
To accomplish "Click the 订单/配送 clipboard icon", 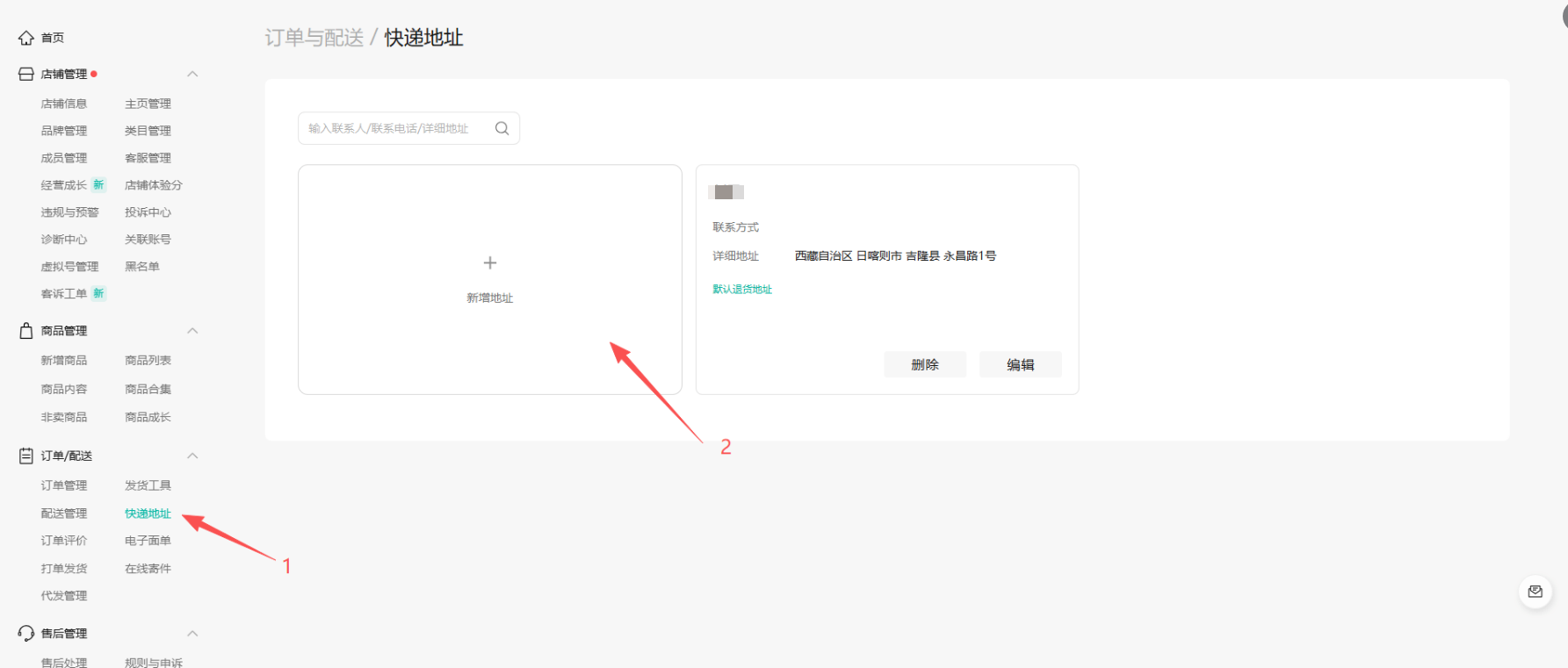I will tap(26, 456).
